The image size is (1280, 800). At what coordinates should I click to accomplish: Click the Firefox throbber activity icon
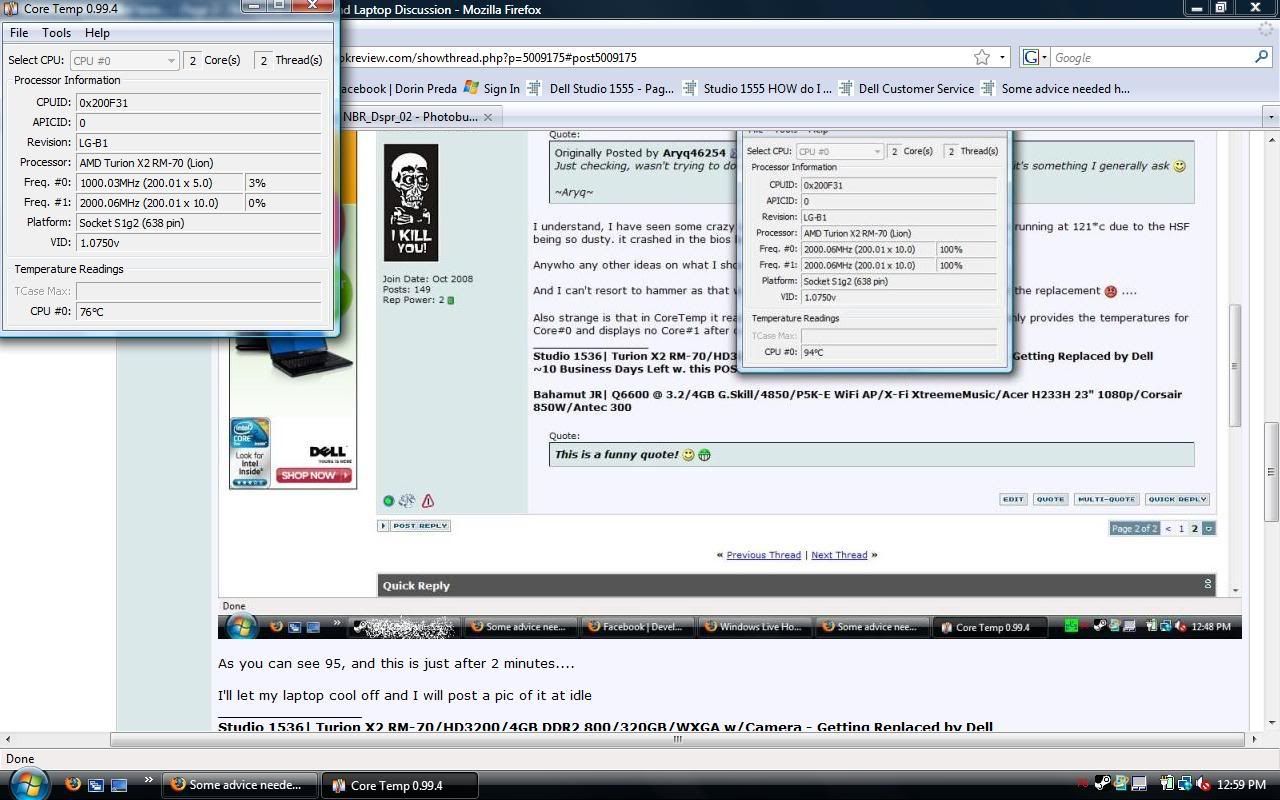pos(1268,30)
